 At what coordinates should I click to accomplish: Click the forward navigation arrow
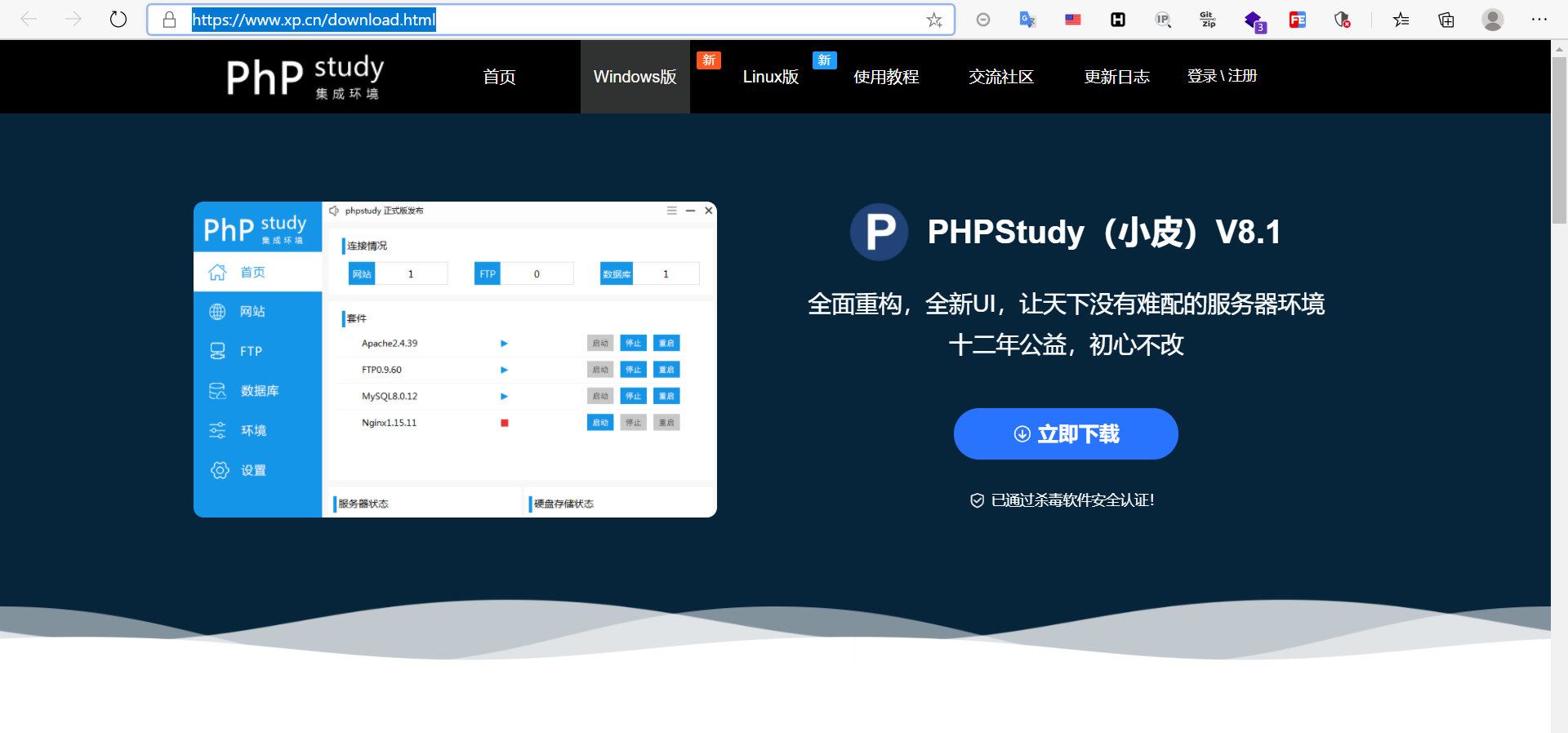73,19
